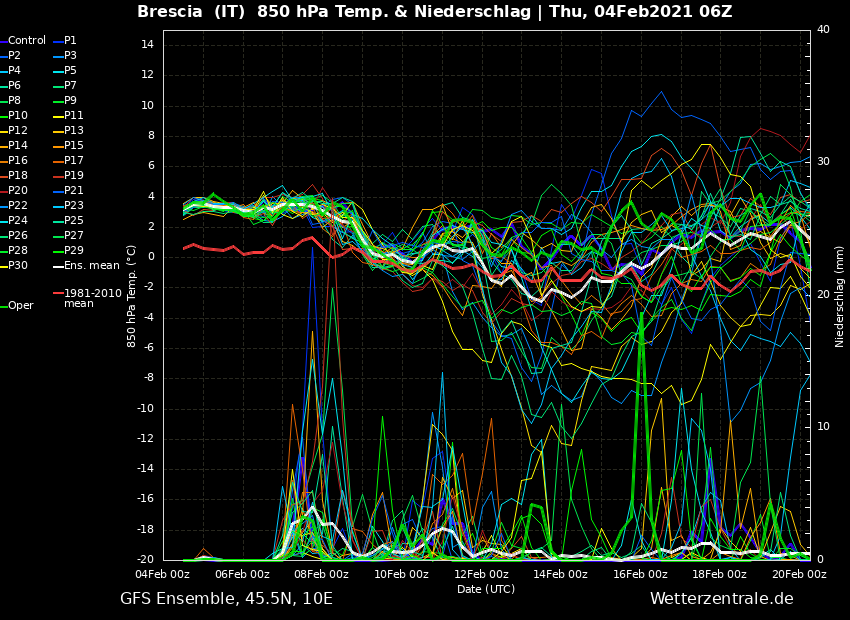The image size is (850, 620).
Task: Select the 'Ens. mean' legend entry
Action: click(x=86, y=266)
